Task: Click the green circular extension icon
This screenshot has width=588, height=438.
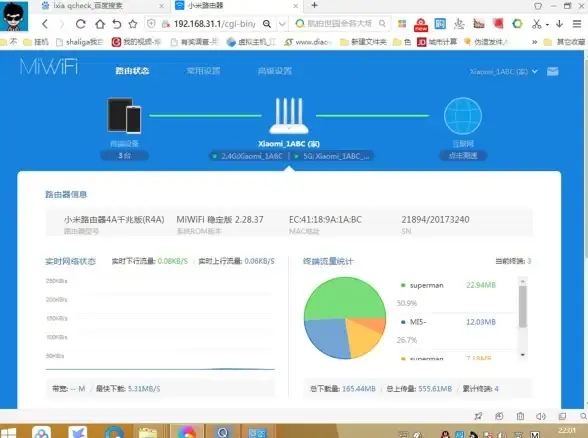Action: pos(517,24)
